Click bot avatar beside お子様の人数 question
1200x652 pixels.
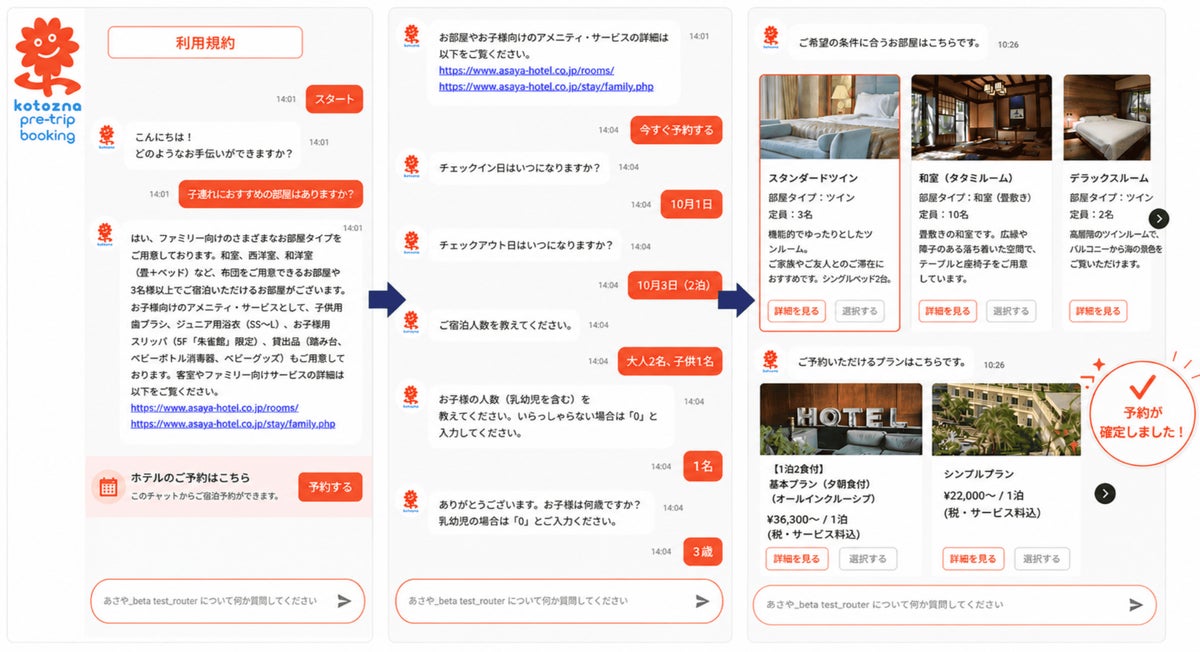409,398
